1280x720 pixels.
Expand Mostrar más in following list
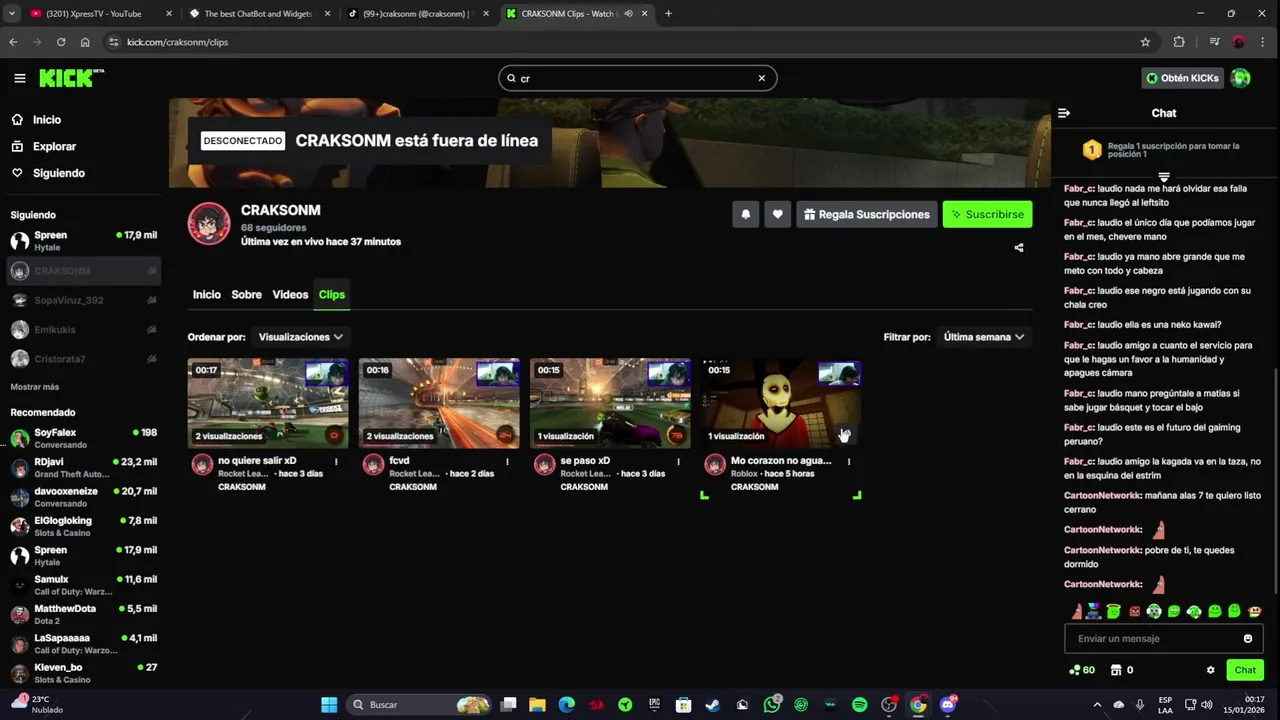(35, 387)
